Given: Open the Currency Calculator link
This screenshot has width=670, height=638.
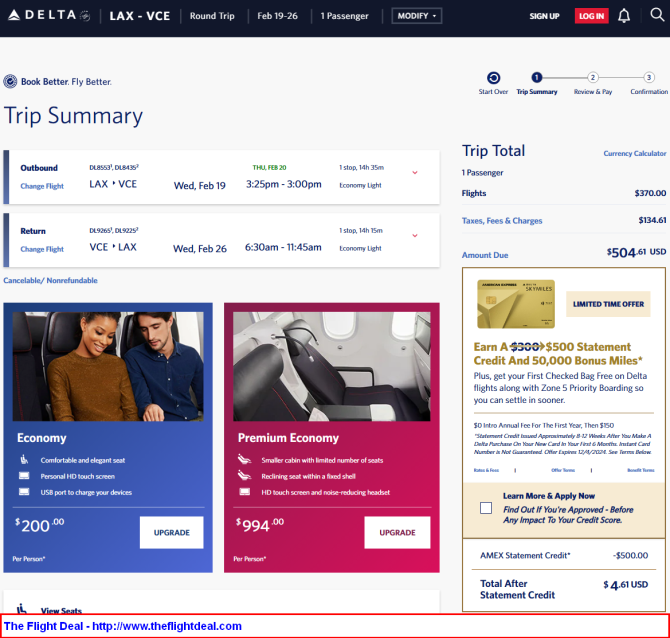Looking at the screenshot, I should coord(634,154).
